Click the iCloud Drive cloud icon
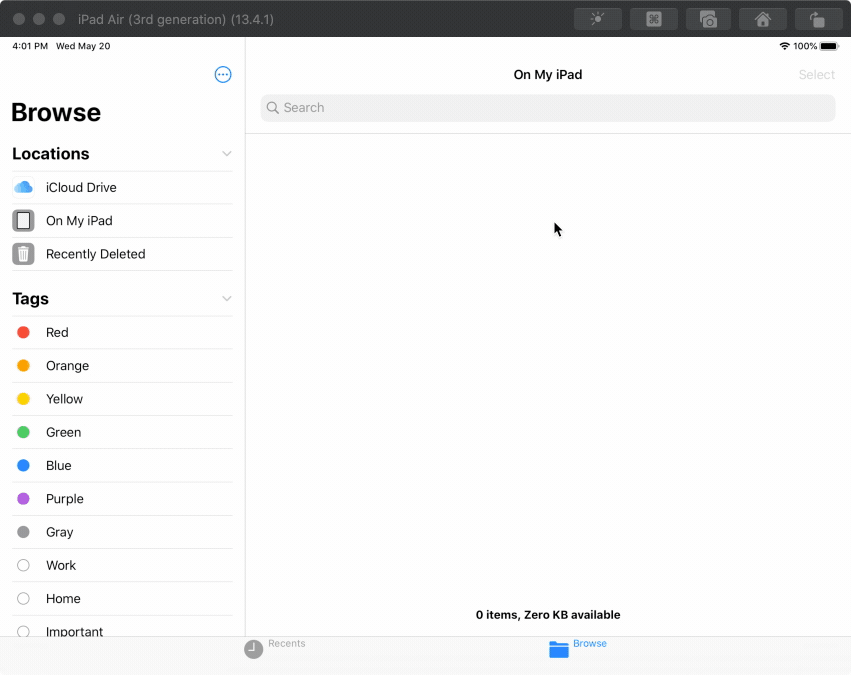This screenshot has height=675, width=851. (23, 187)
